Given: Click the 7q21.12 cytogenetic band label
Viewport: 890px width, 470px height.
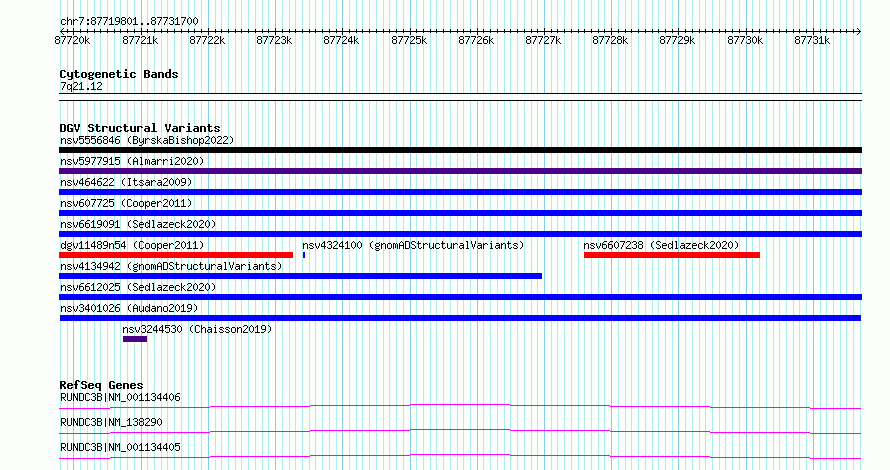Looking at the screenshot, I should coord(81,86).
